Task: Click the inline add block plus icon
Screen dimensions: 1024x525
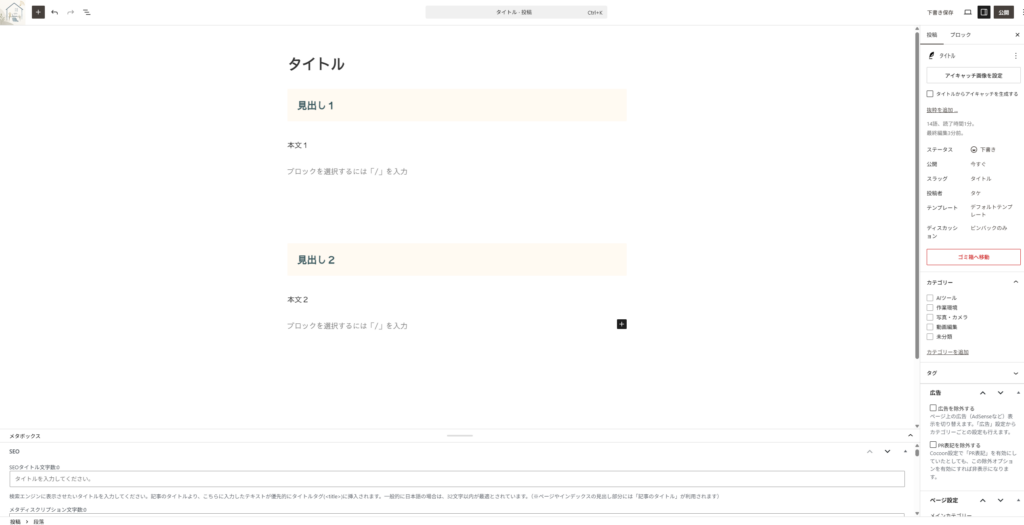Action: 622,324
